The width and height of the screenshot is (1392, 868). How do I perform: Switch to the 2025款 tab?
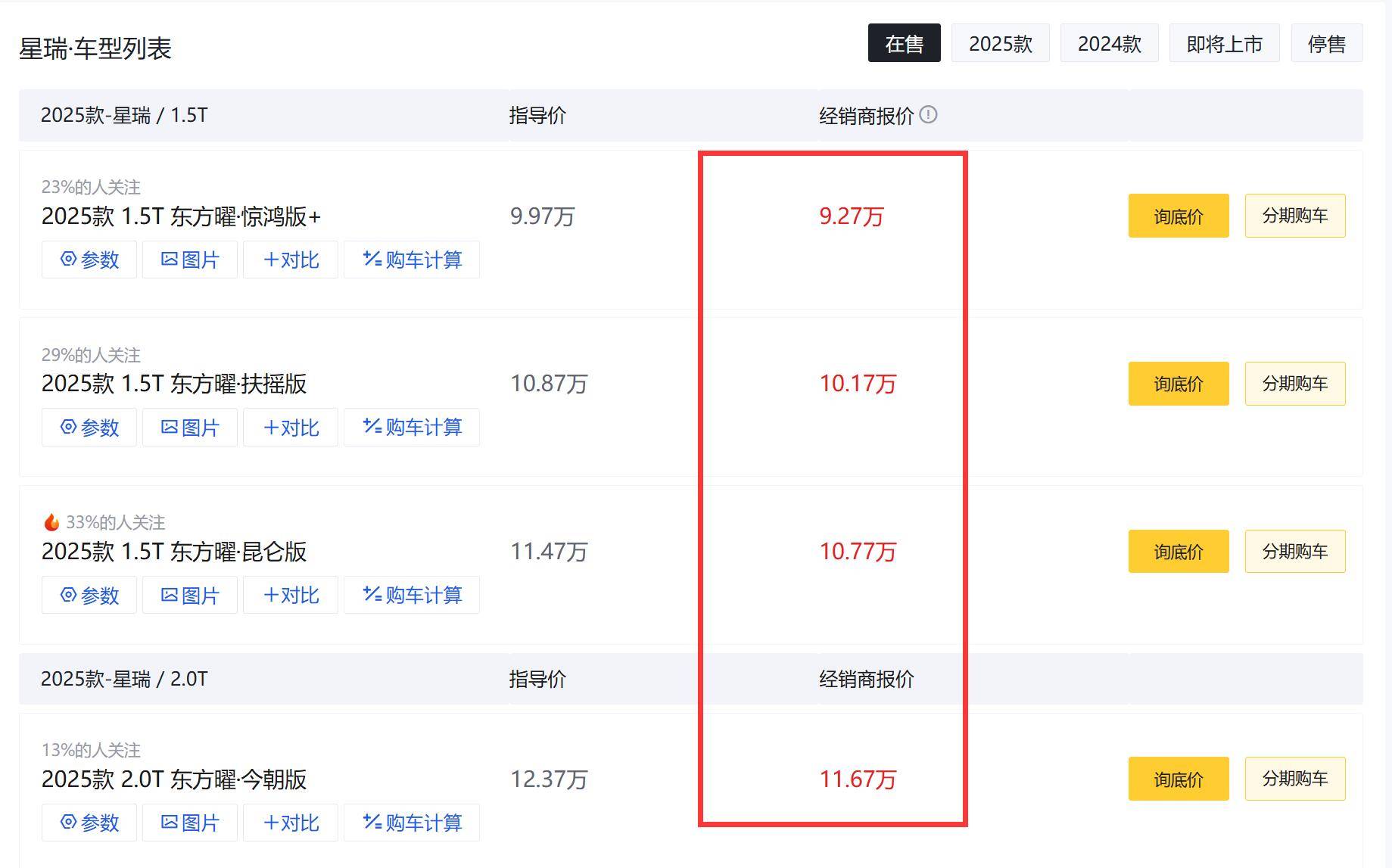point(1000,43)
